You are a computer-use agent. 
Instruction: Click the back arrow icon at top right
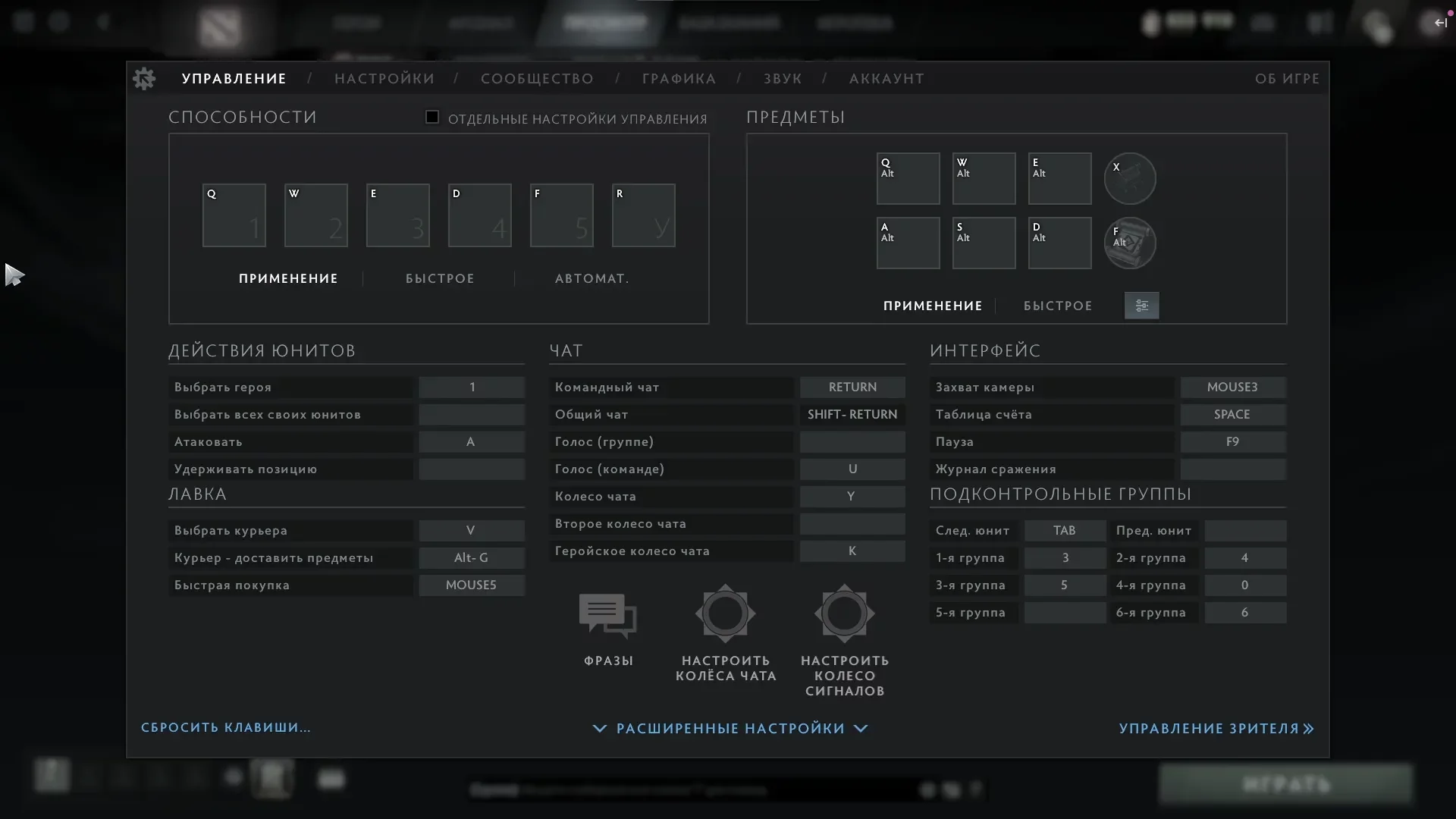point(1440,23)
